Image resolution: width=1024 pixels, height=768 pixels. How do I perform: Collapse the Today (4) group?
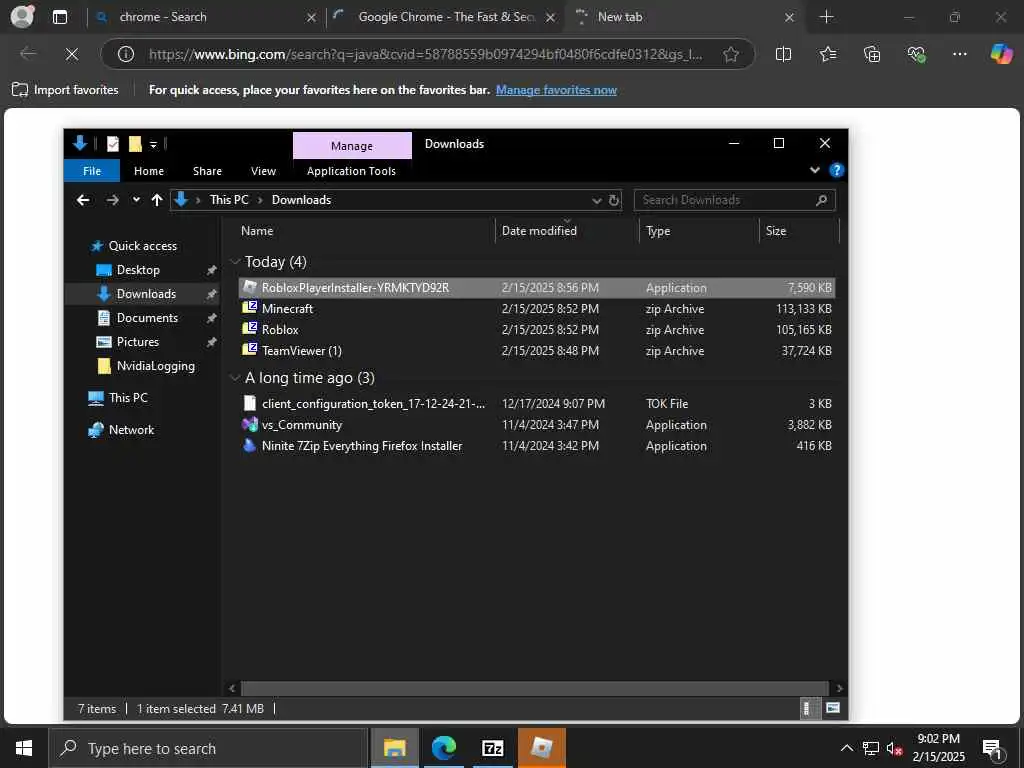pos(235,262)
